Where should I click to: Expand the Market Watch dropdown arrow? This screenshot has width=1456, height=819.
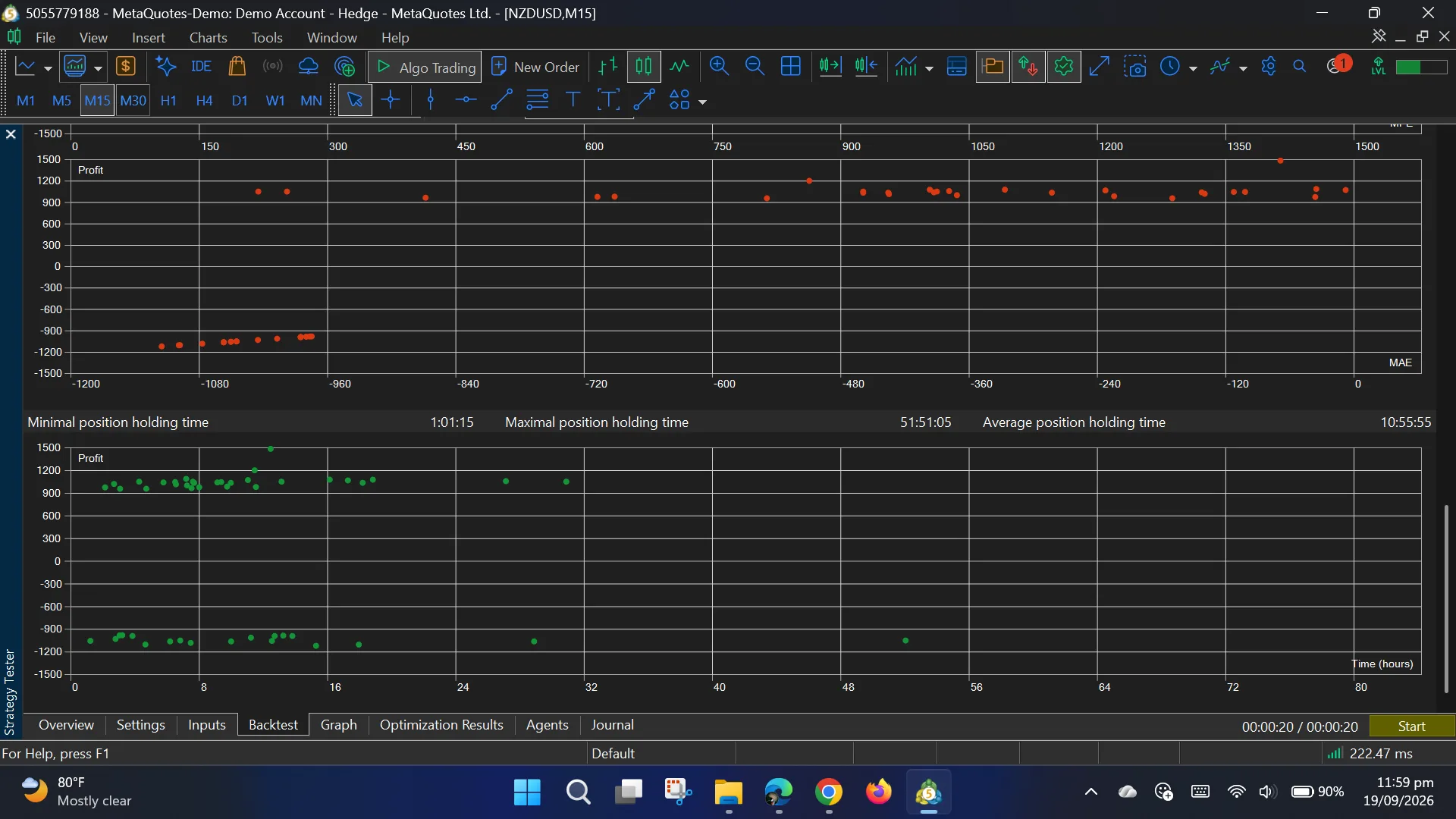[x=98, y=68]
